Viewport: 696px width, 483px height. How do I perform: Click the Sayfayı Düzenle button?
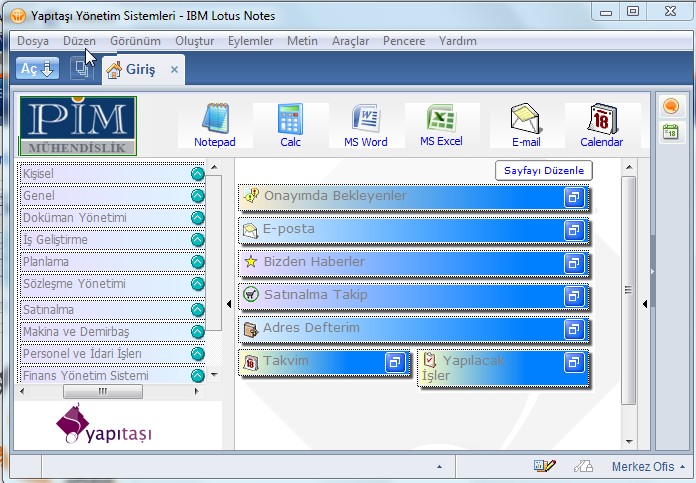[x=544, y=171]
